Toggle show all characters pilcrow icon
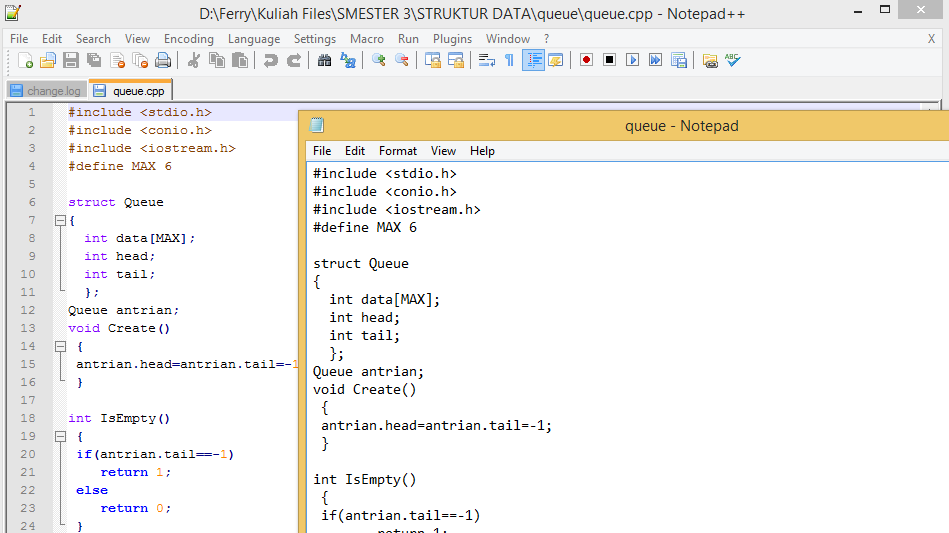The width and height of the screenshot is (949, 533). 510,60
